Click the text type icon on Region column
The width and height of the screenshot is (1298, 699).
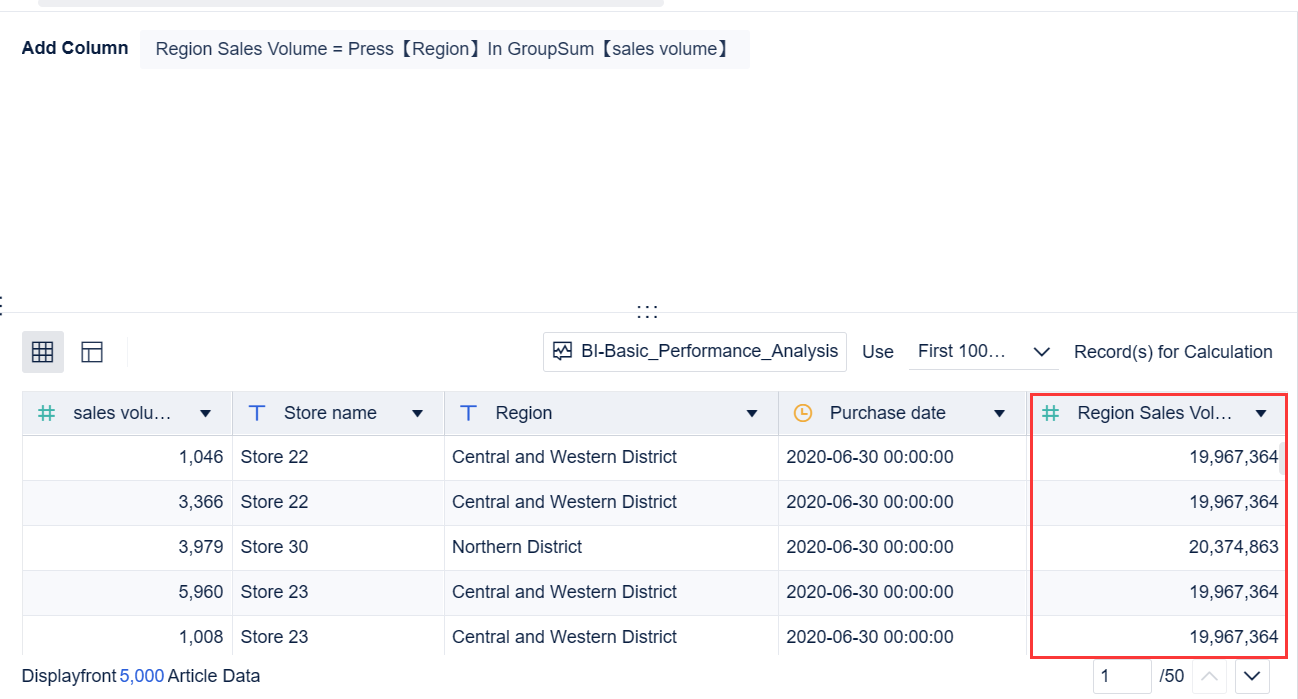coord(468,412)
